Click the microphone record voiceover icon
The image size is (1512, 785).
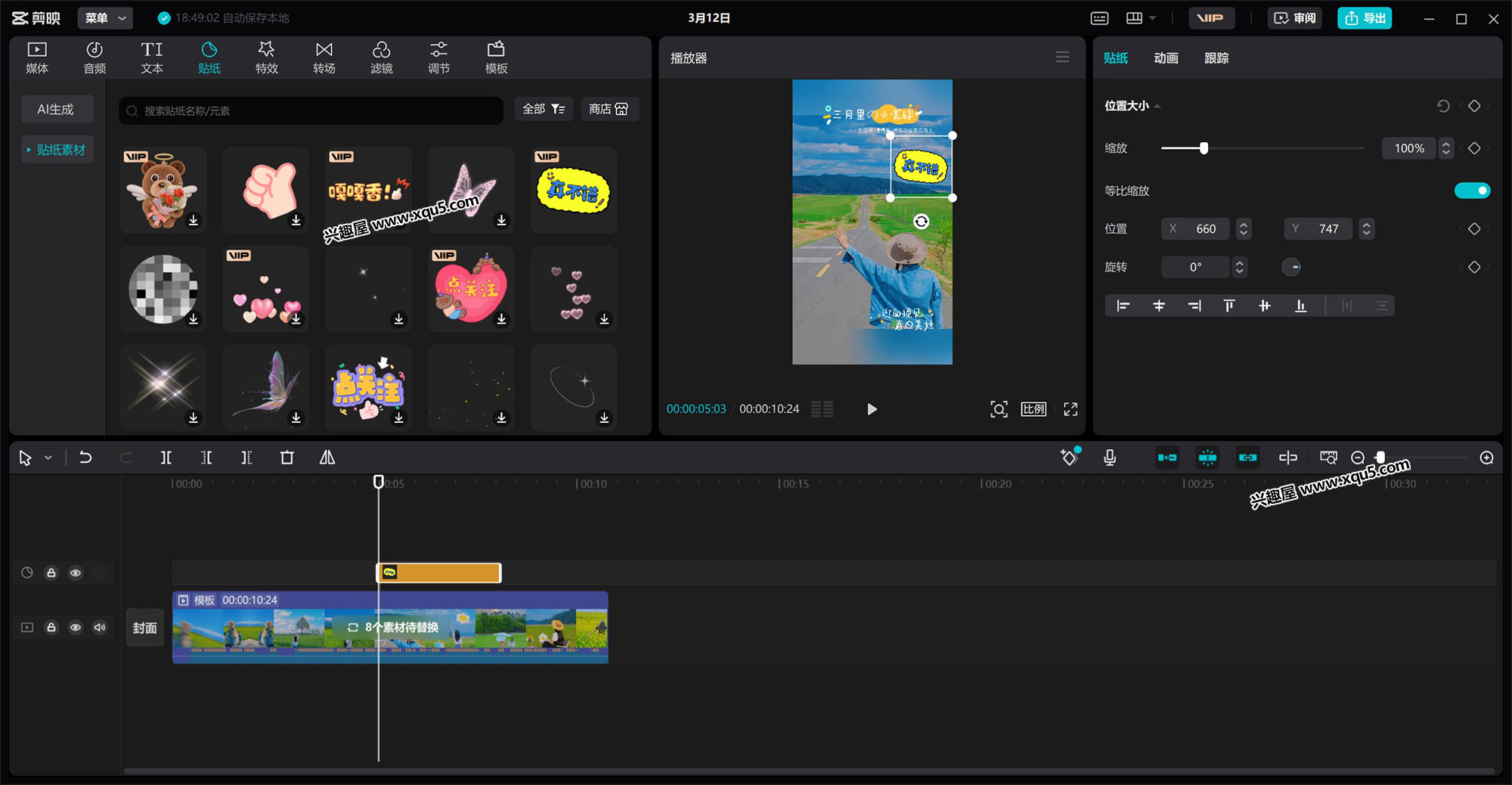click(1109, 458)
